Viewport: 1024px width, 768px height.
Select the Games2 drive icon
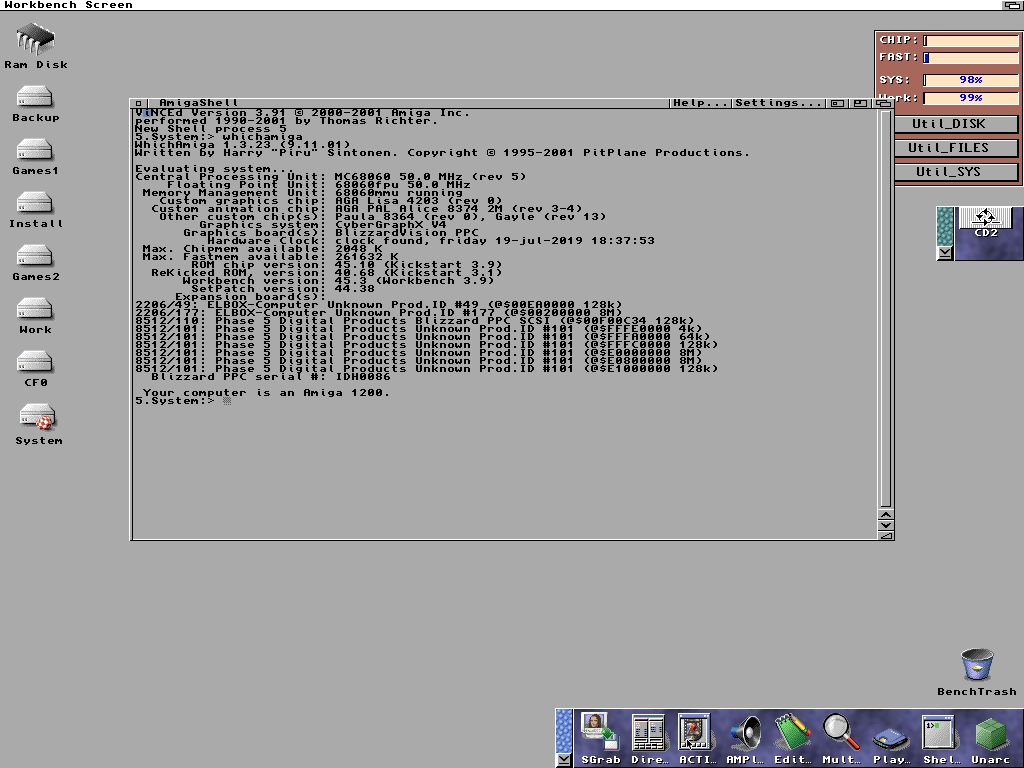click(x=35, y=263)
